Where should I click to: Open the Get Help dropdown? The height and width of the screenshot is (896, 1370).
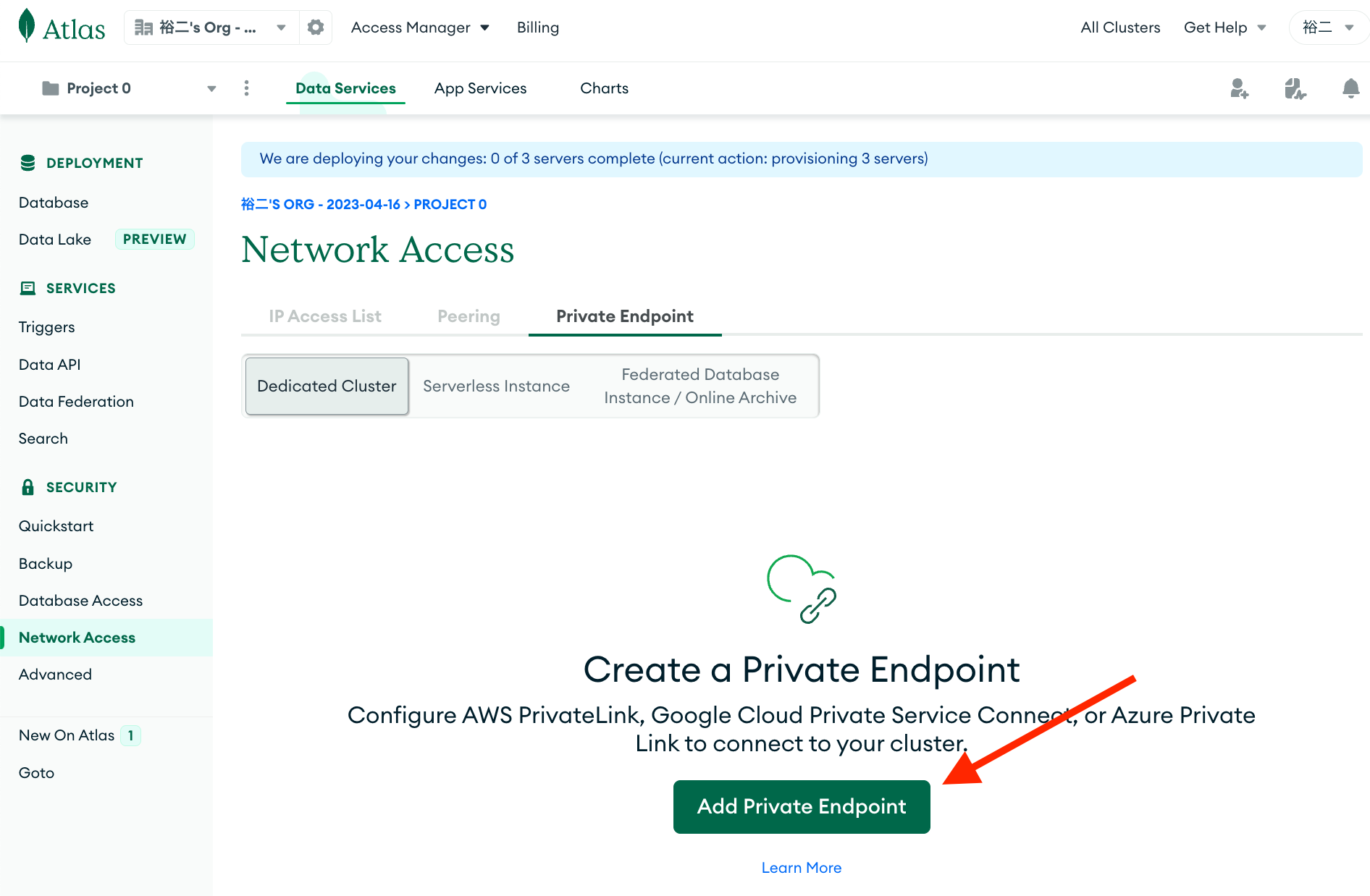point(1225,27)
